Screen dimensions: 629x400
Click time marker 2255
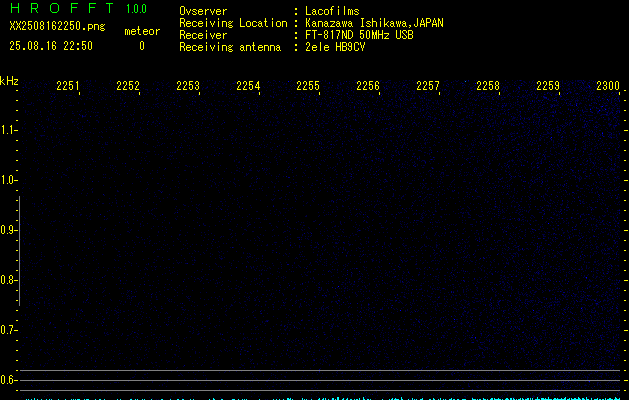click(x=308, y=86)
